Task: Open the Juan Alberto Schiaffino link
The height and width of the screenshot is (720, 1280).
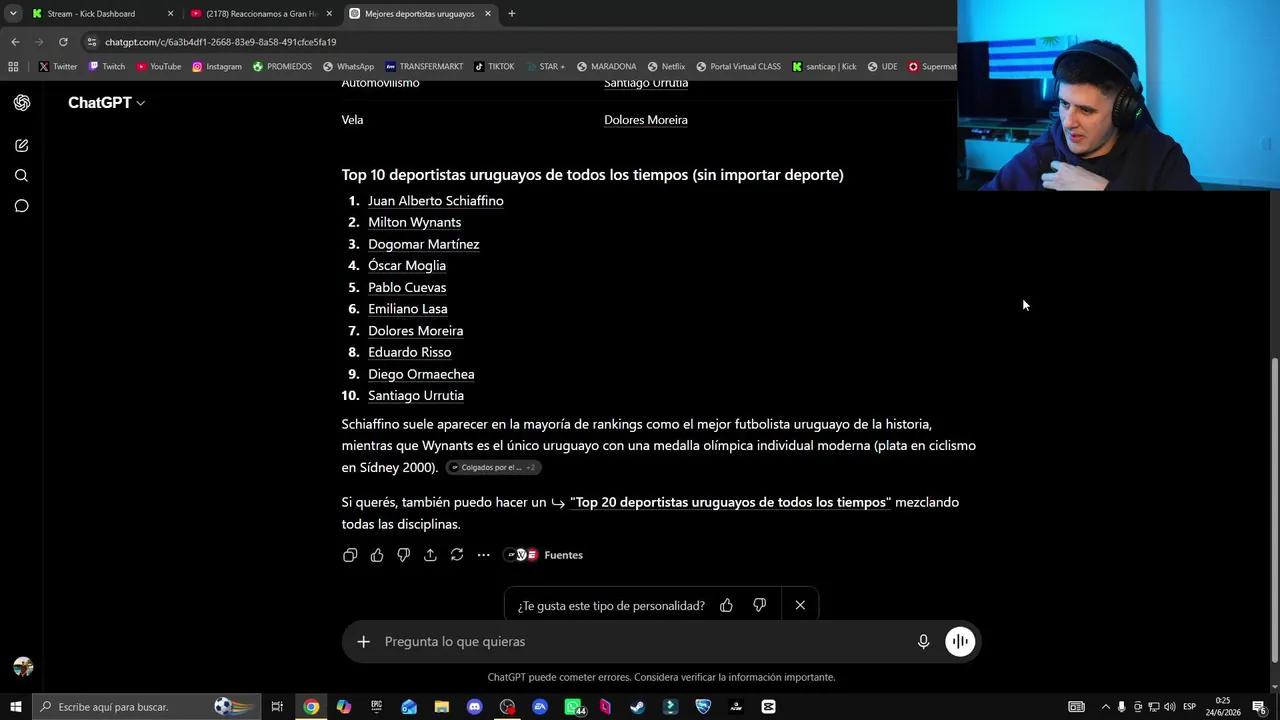Action: click(x=436, y=201)
